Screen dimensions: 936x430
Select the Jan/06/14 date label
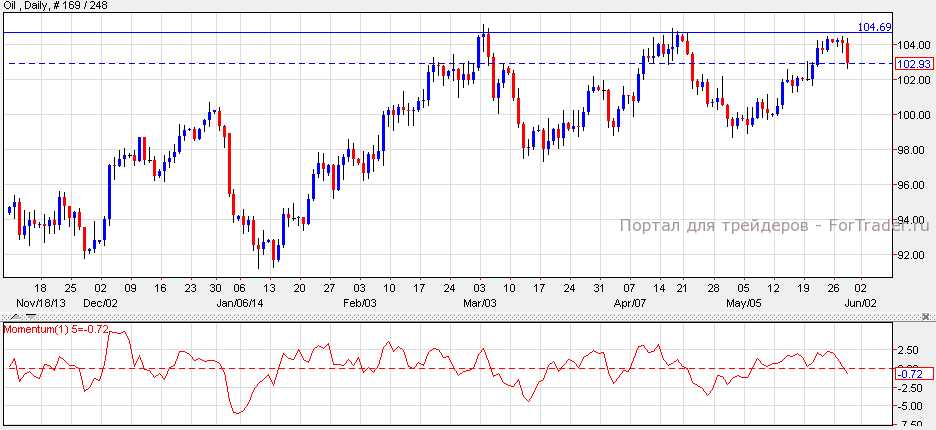(239, 302)
